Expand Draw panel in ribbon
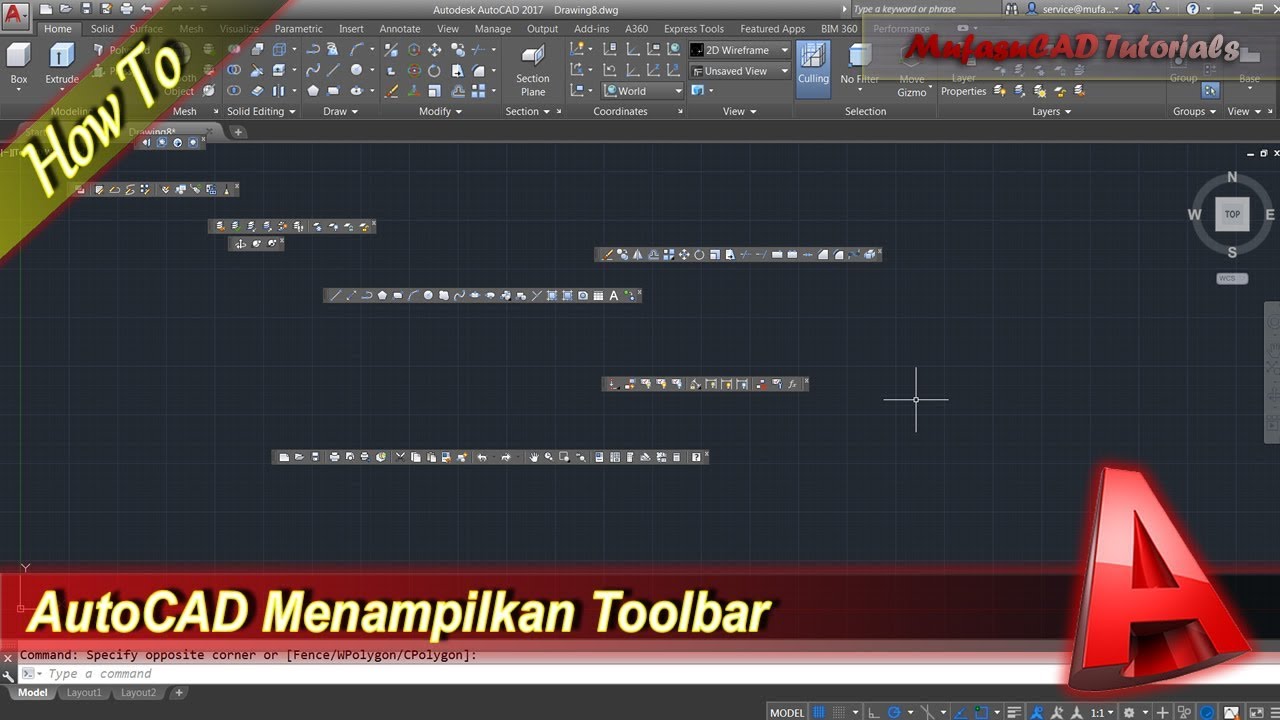 (x=341, y=112)
